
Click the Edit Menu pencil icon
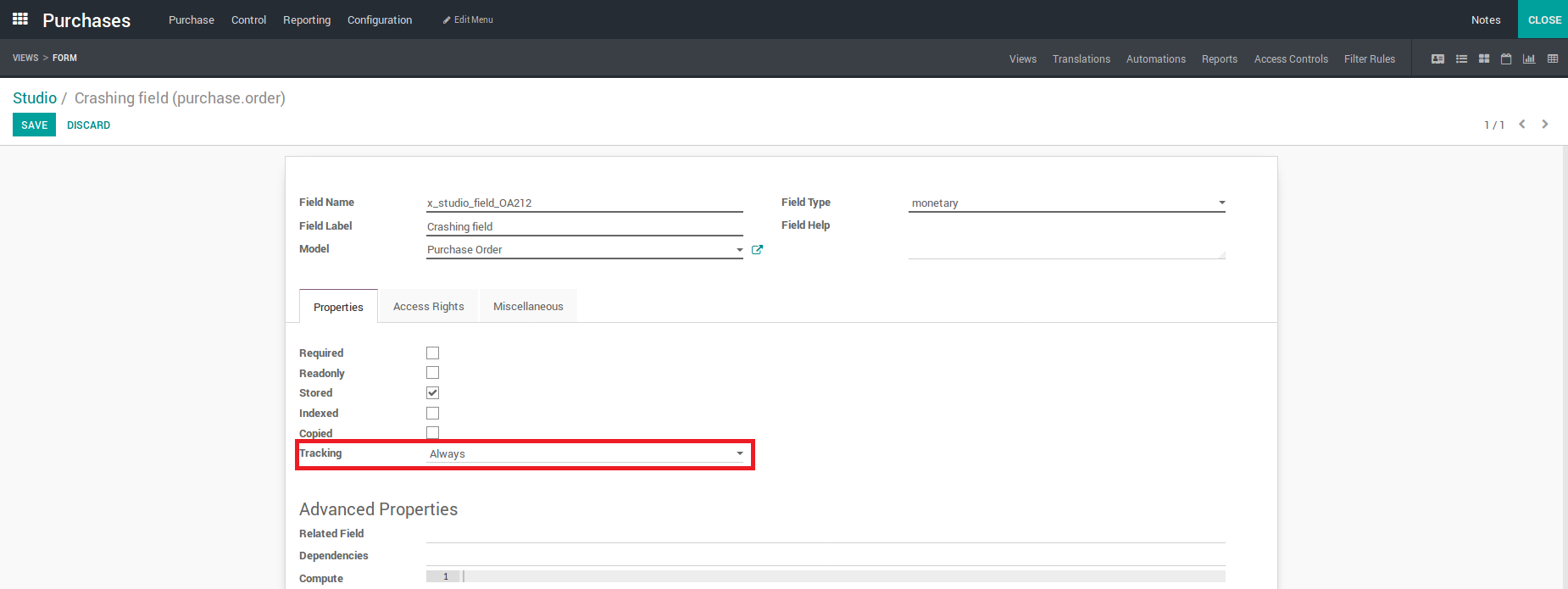[447, 19]
